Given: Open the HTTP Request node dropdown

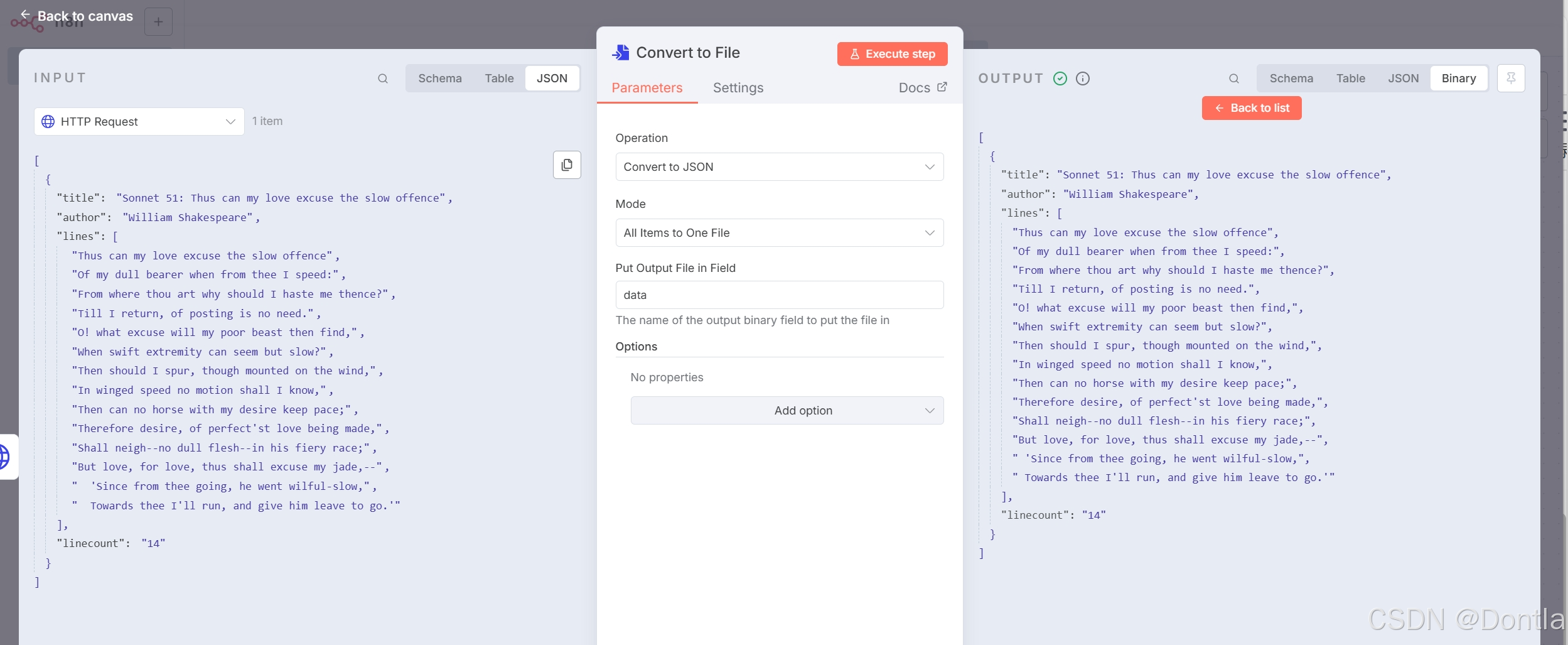Looking at the screenshot, I should [x=139, y=121].
